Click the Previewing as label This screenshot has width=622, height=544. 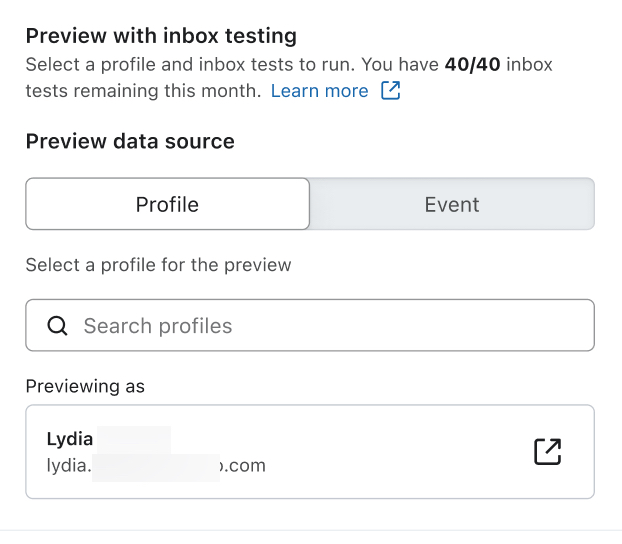pos(85,386)
